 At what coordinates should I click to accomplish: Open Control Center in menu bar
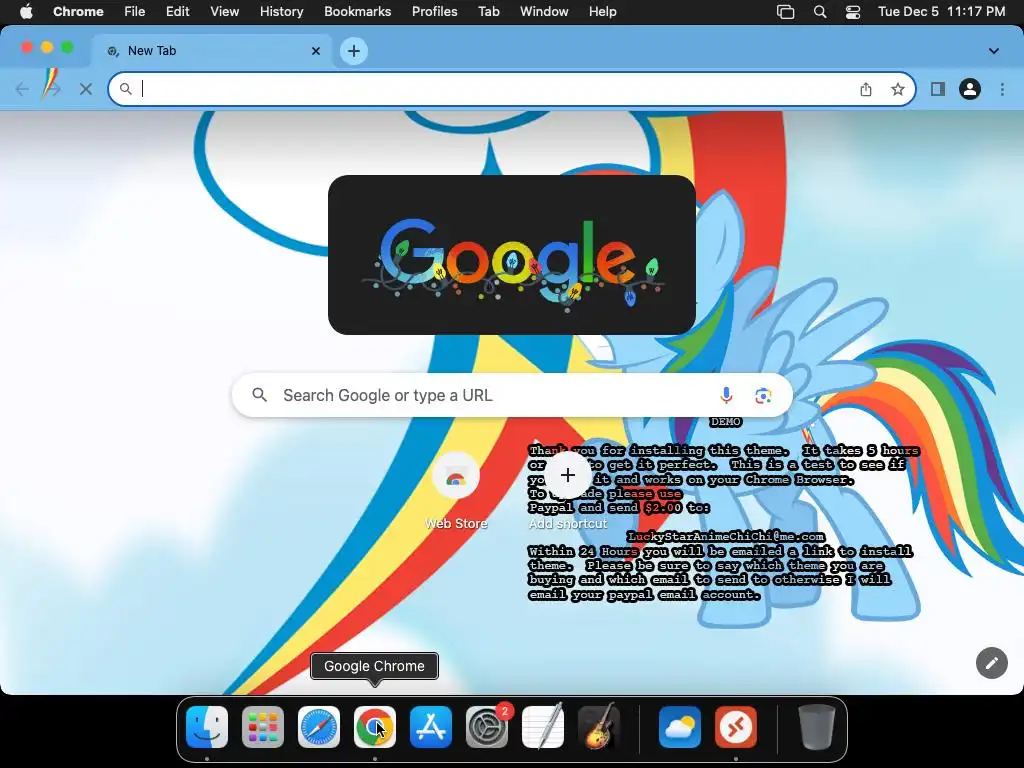(853, 12)
